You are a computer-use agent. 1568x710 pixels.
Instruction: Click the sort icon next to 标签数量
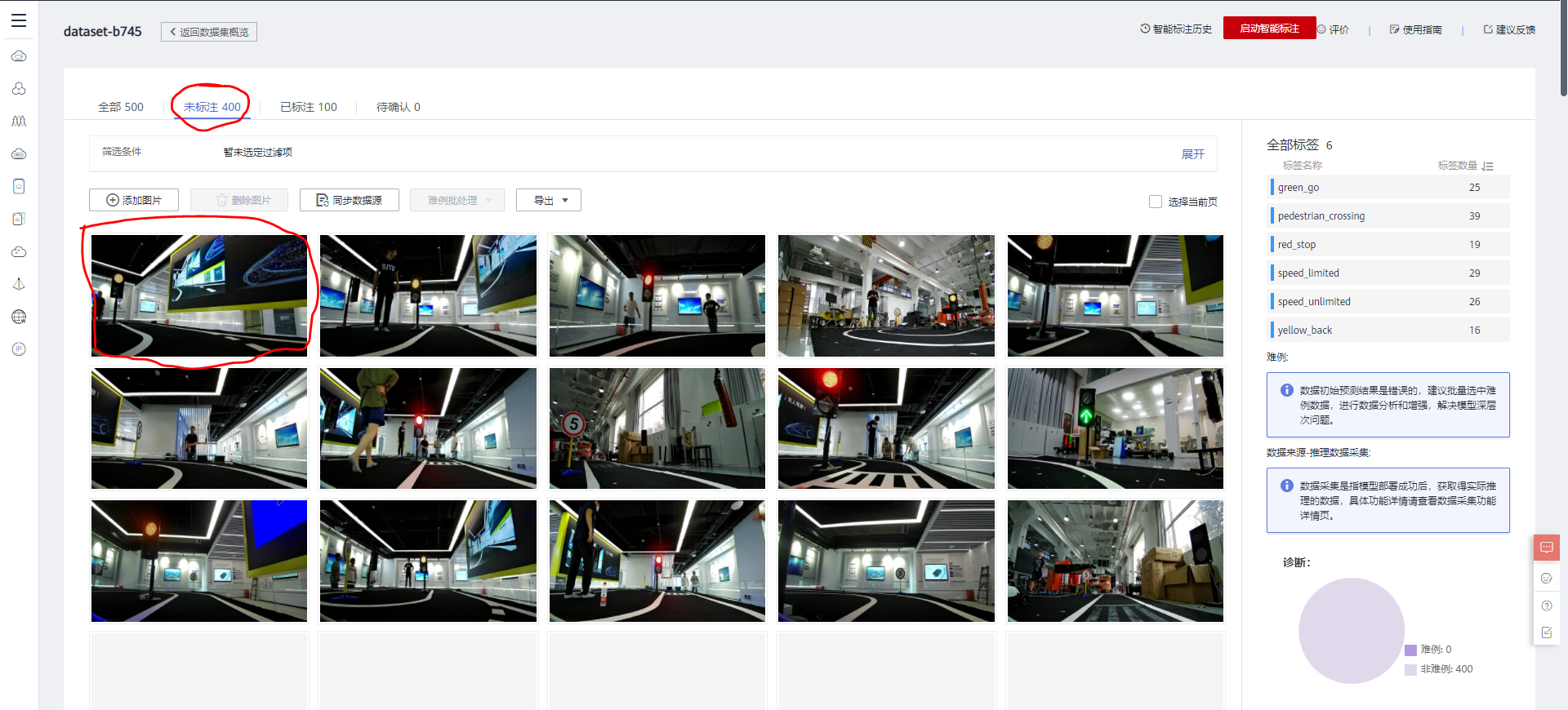[x=1488, y=166]
